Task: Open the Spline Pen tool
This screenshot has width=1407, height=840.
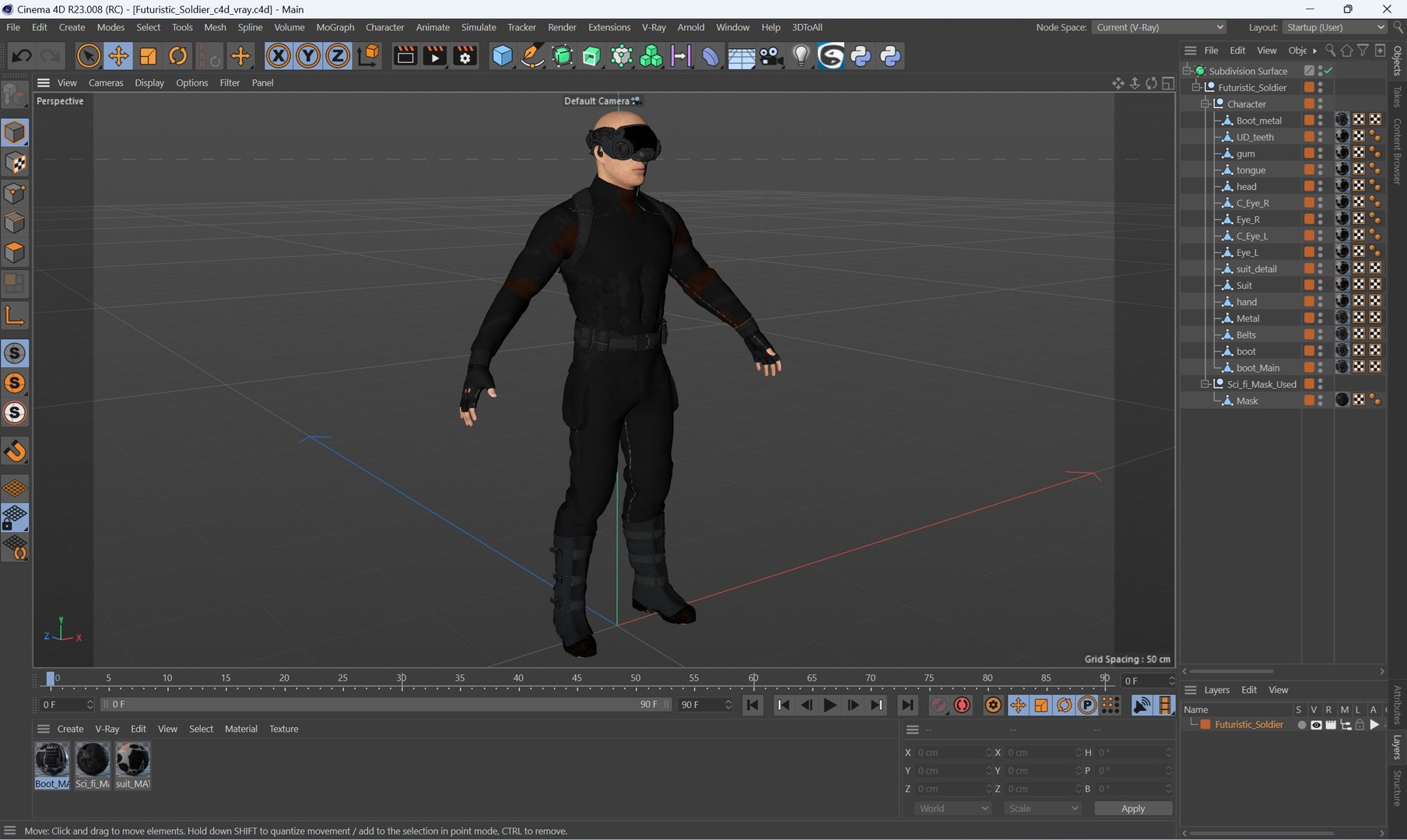Action: coord(532,56)
